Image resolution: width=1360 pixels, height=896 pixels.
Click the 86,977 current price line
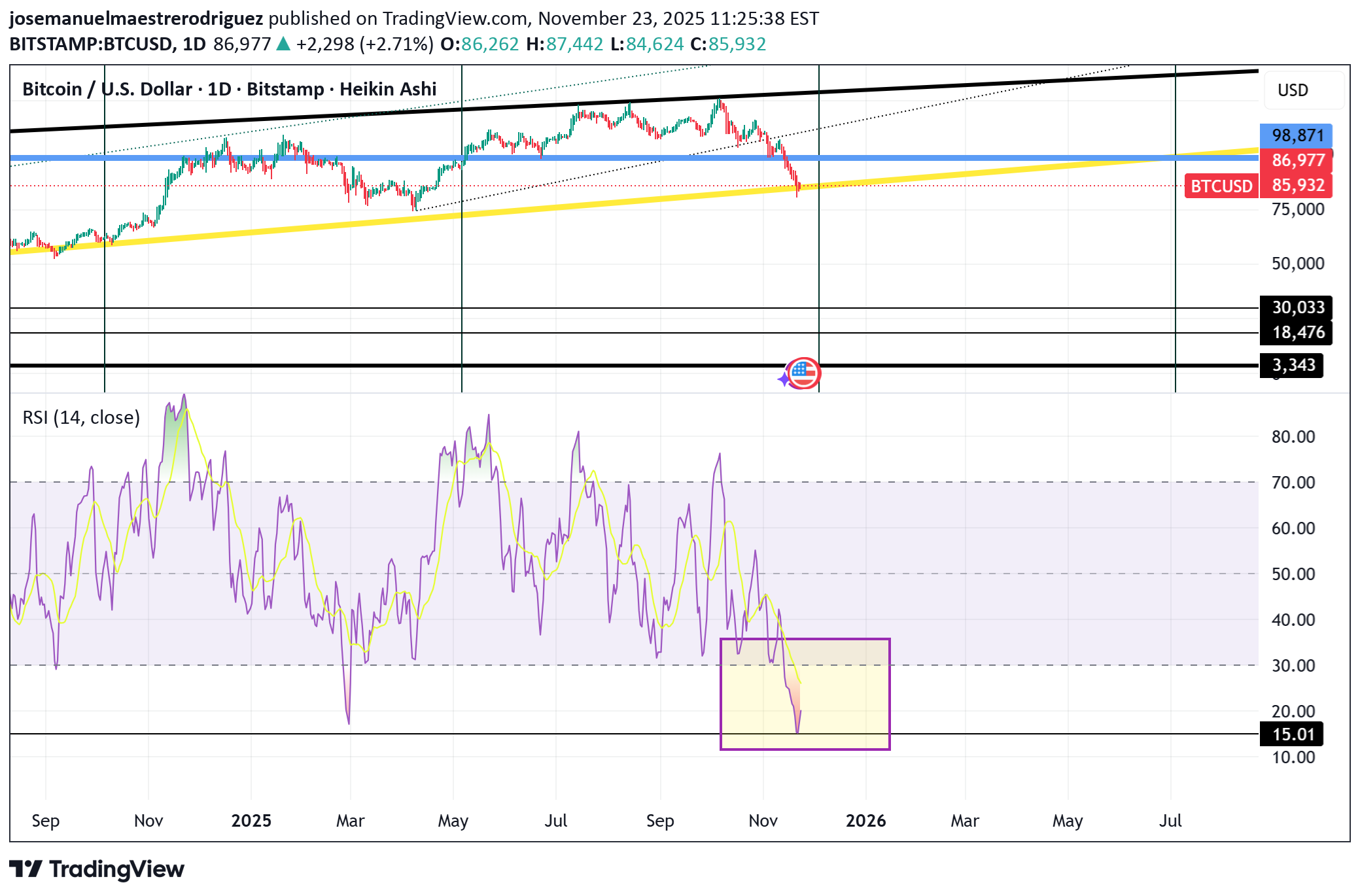click(x=1298, y=160)
